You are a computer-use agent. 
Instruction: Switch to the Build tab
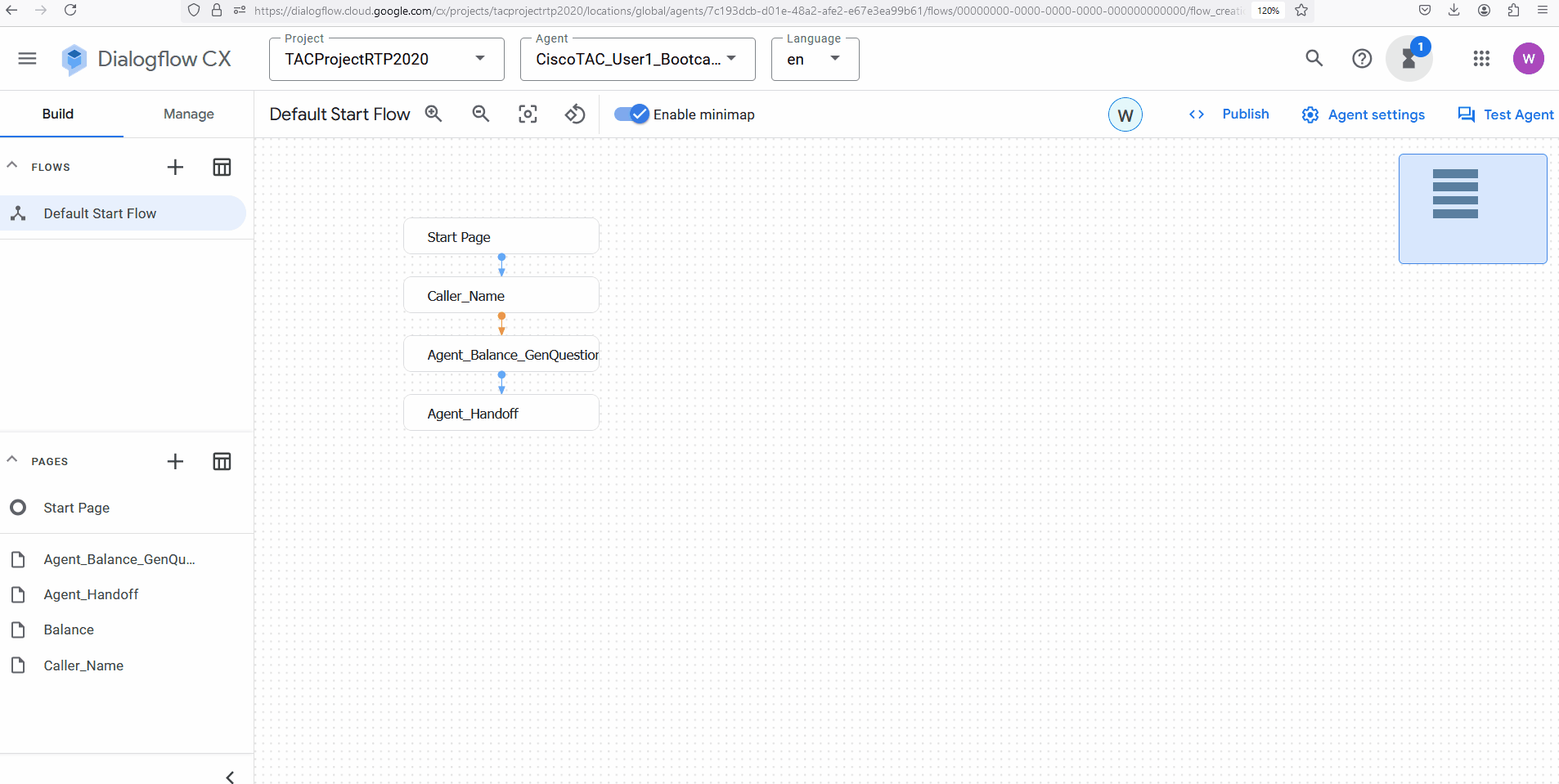click(x=58, y=114)
